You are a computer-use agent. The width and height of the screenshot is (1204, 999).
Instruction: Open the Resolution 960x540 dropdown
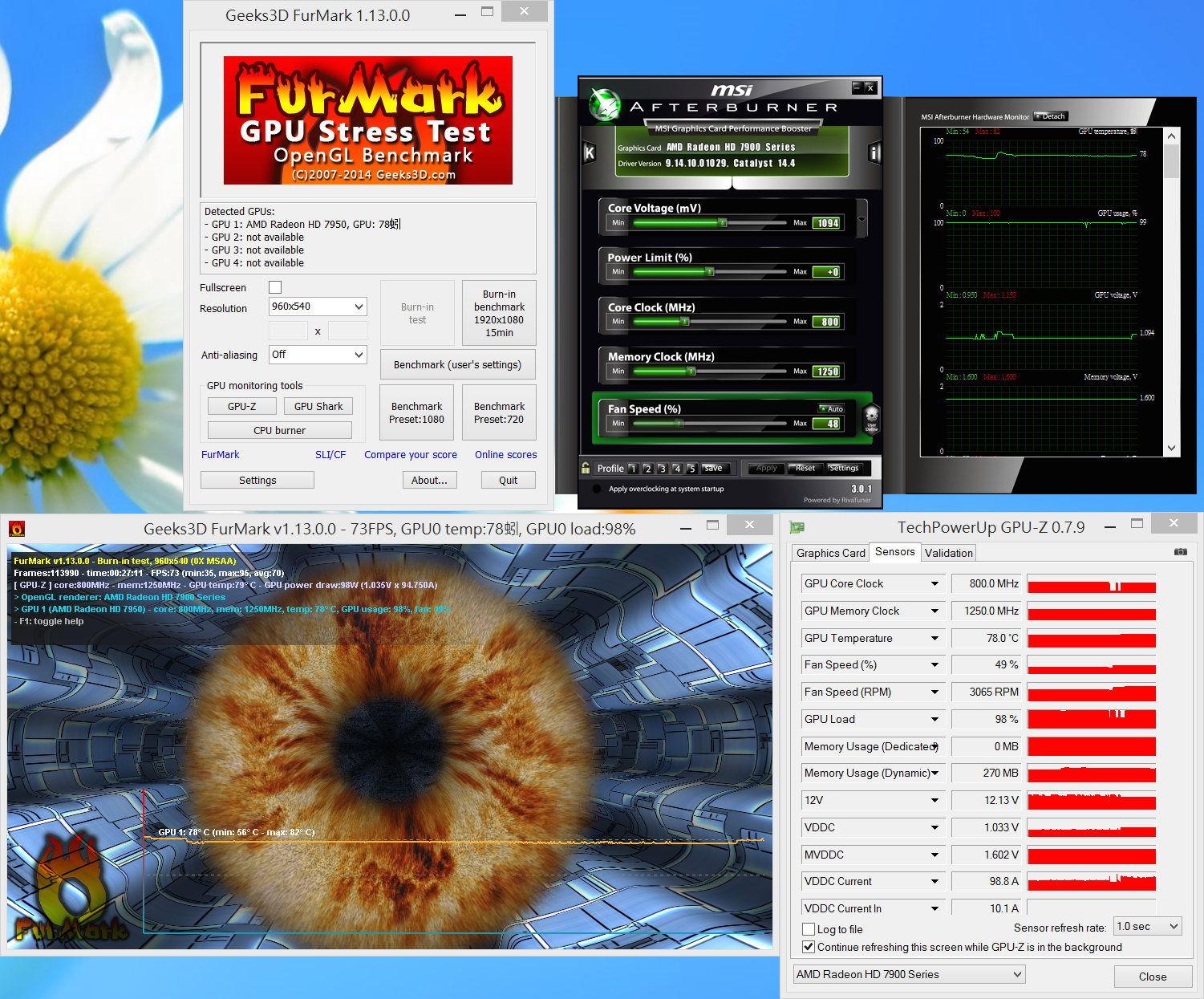click(x=318, y=307)
